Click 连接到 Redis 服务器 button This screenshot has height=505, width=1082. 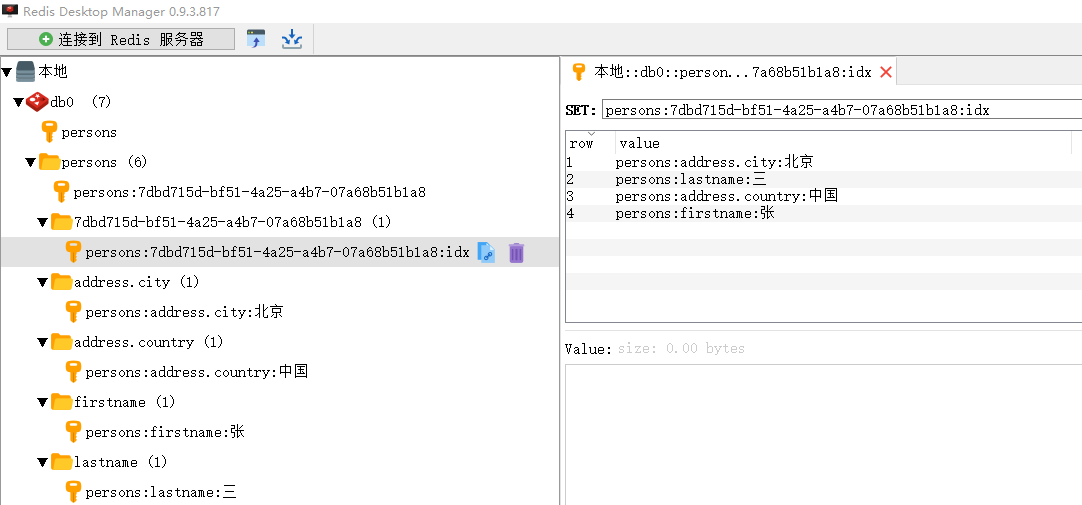click(121, 39)
